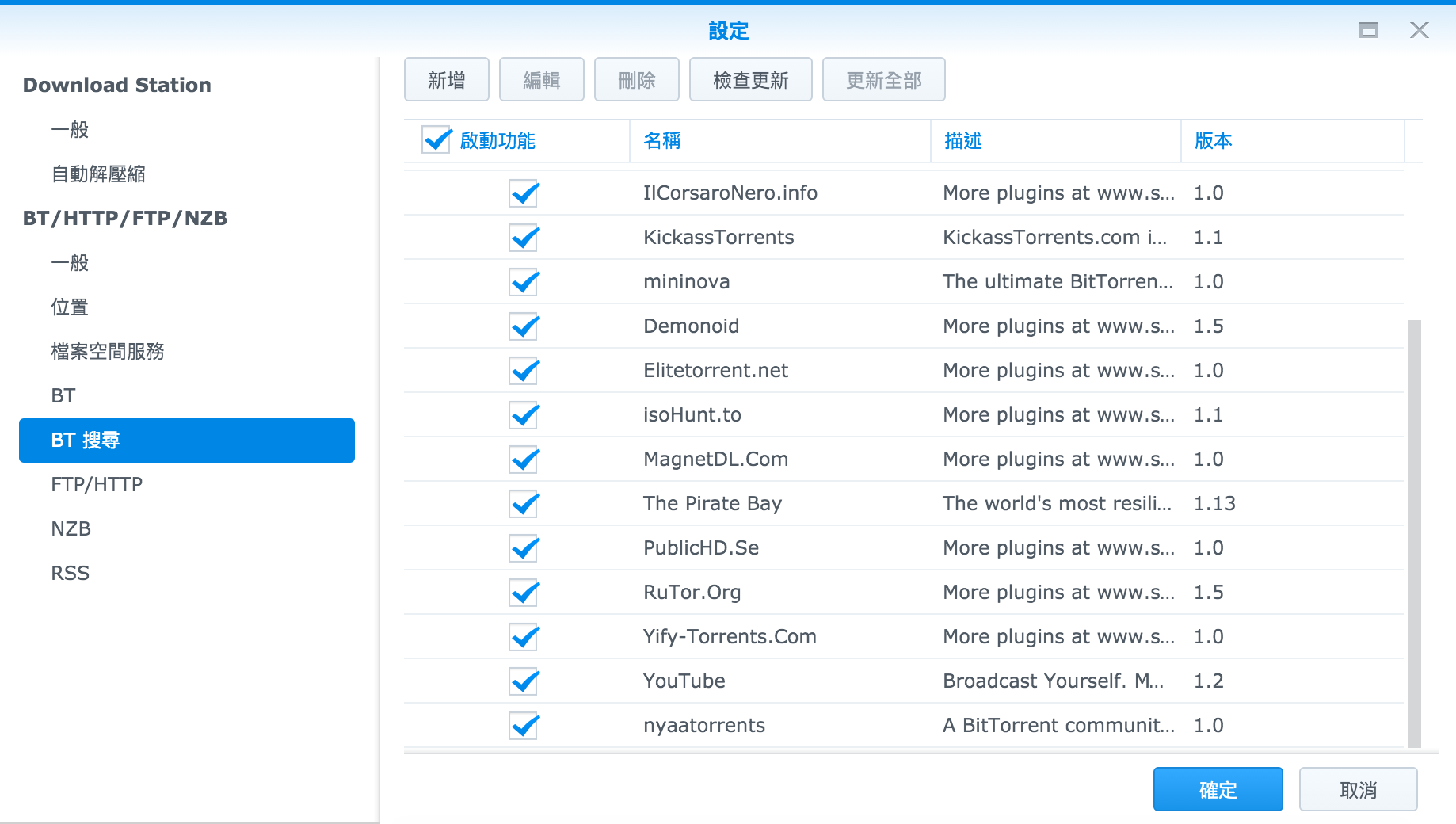Uncheck the IlCorsaroNero.info plugin
The width and height of the screenshot is (1456, 824).
pyautogui.click(x=524, y=193)
